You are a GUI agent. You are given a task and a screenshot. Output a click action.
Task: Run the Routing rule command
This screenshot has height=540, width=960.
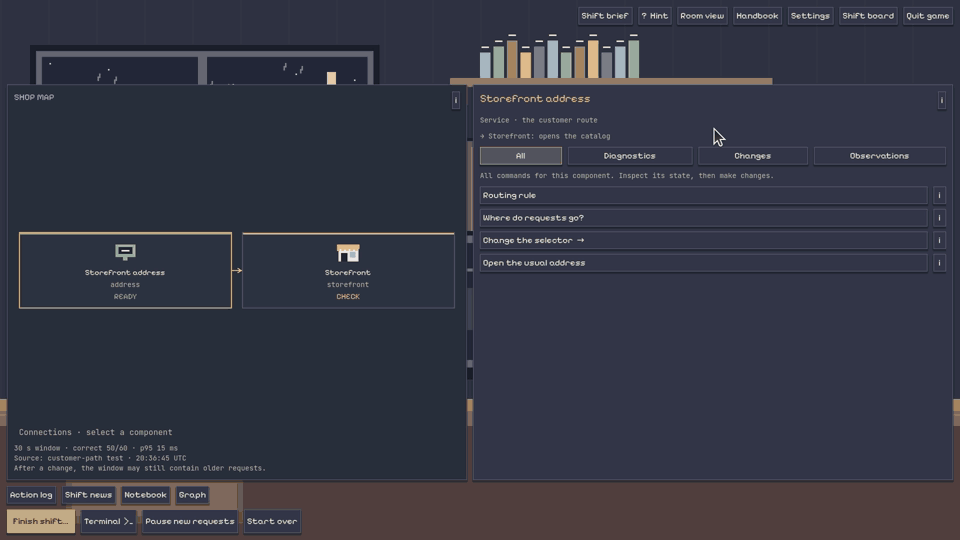[703, 195]
